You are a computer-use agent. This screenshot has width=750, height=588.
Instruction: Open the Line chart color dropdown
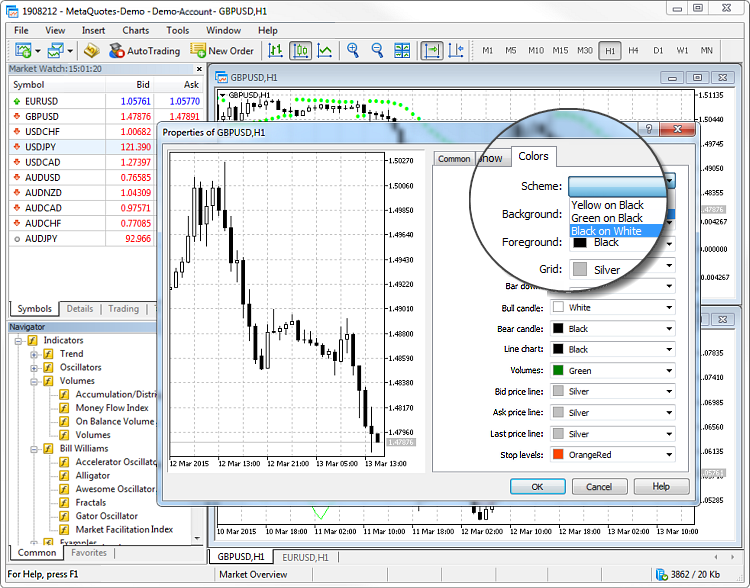(613, 349)
